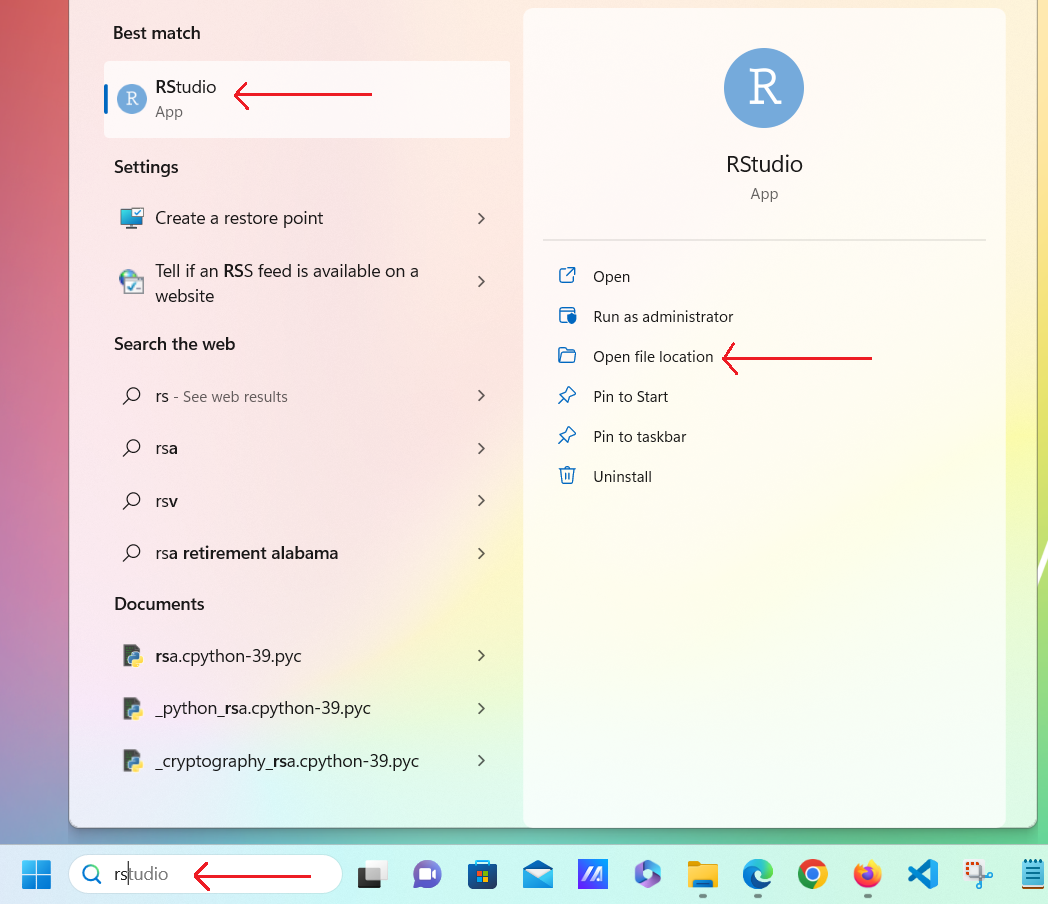
Task: Expand chevron next to 'rsa' suggestion
Action: pyautogui.click(x=481, y=448)
